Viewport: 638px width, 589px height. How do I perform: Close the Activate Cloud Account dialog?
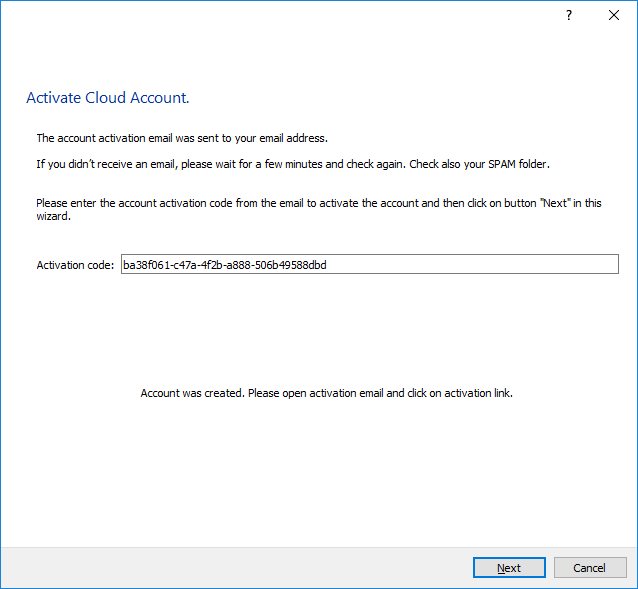612,15
